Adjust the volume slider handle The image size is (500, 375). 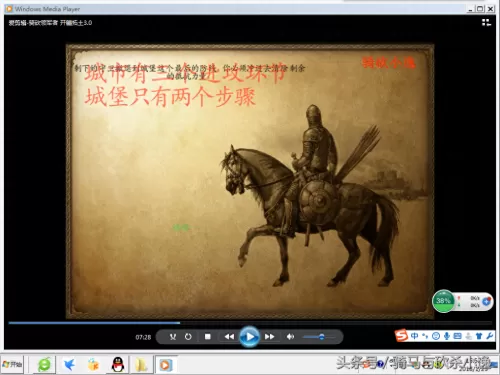click(x=321, y=337)
